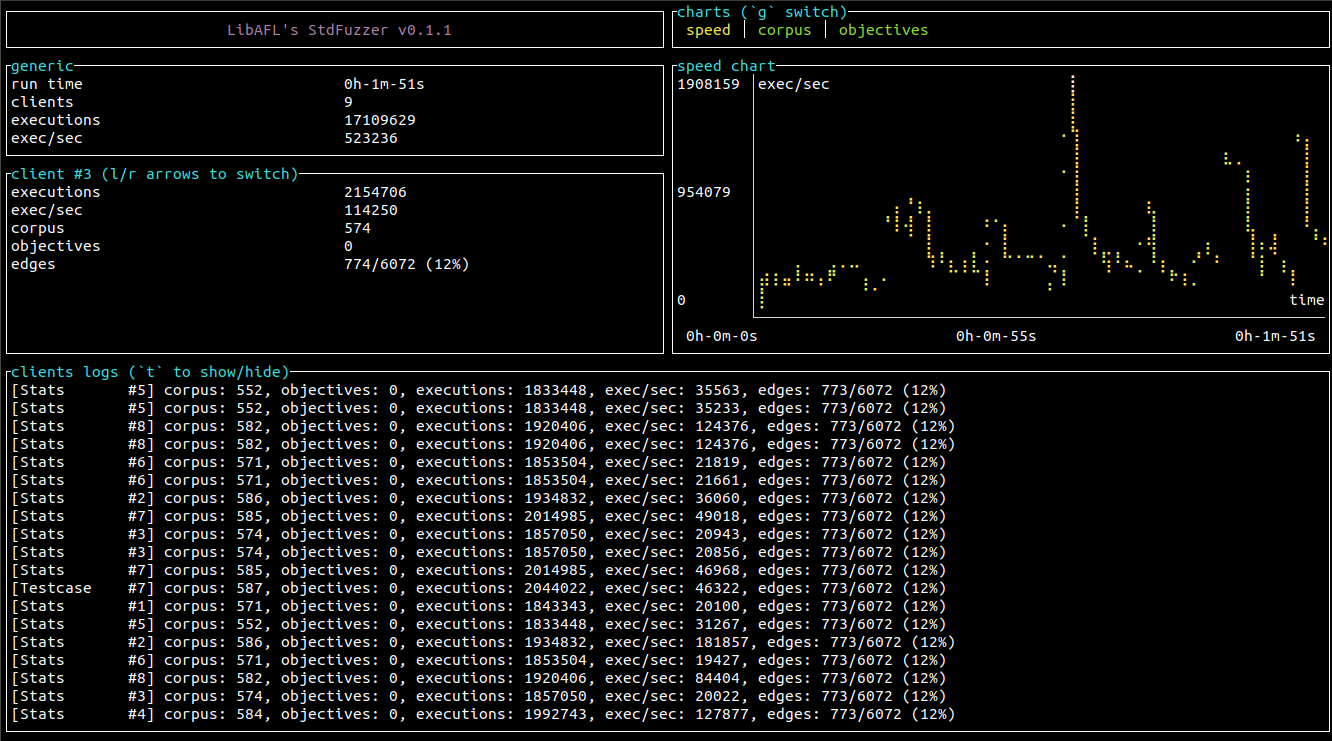
Task: Select log line with exec/sec 35563
Action: click(479, 390)
